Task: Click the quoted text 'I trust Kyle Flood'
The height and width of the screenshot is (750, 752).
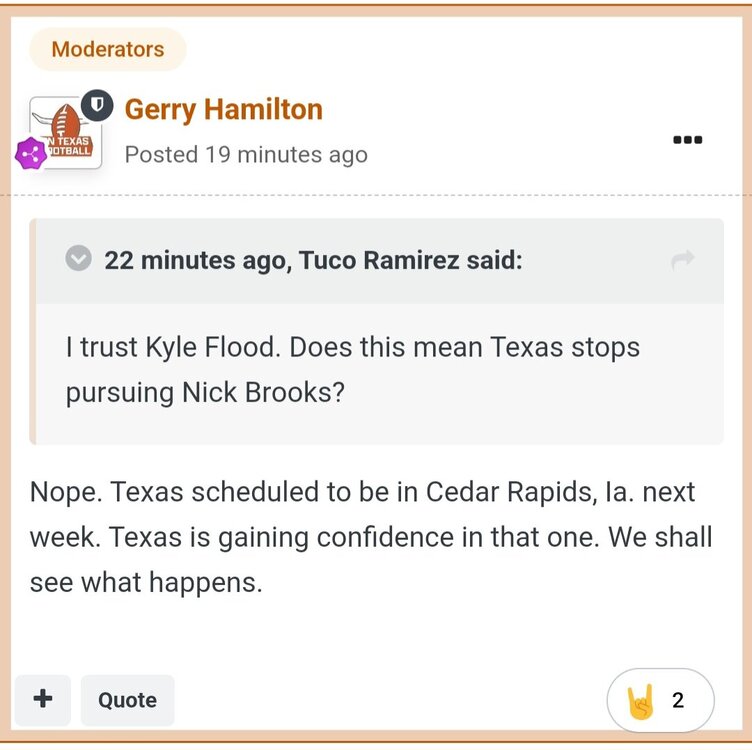Action: [168, 347]
